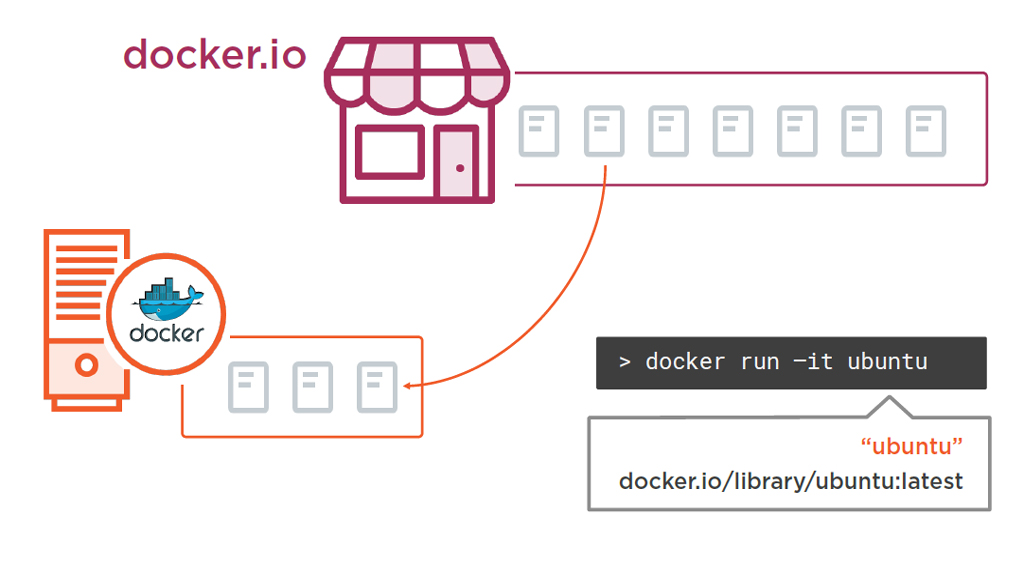Click the orange "ubuntu" label in callout
1024x576 pixels.
(x=911, y=445)
